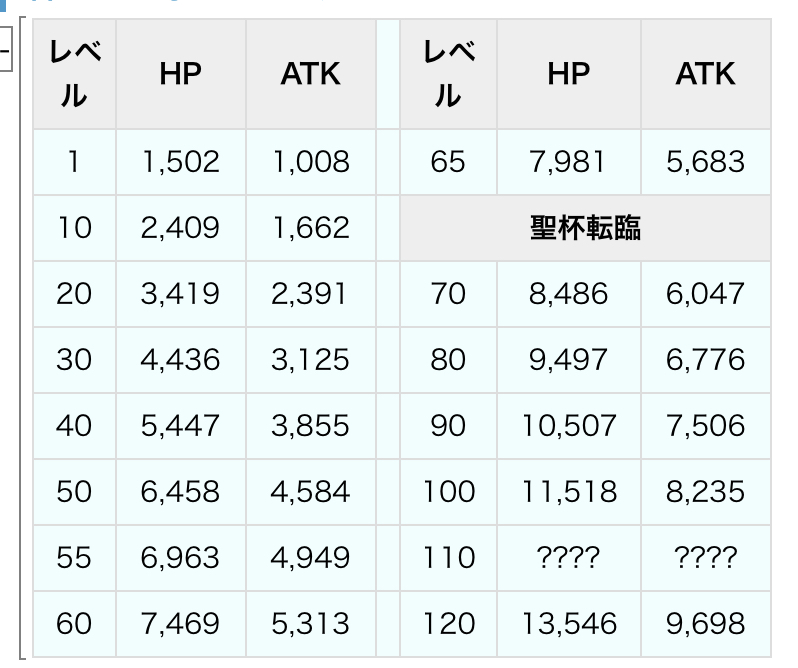The image size is (798, 668).
Task: Click the left レベル column header
Action: click(x=73, y=74)
